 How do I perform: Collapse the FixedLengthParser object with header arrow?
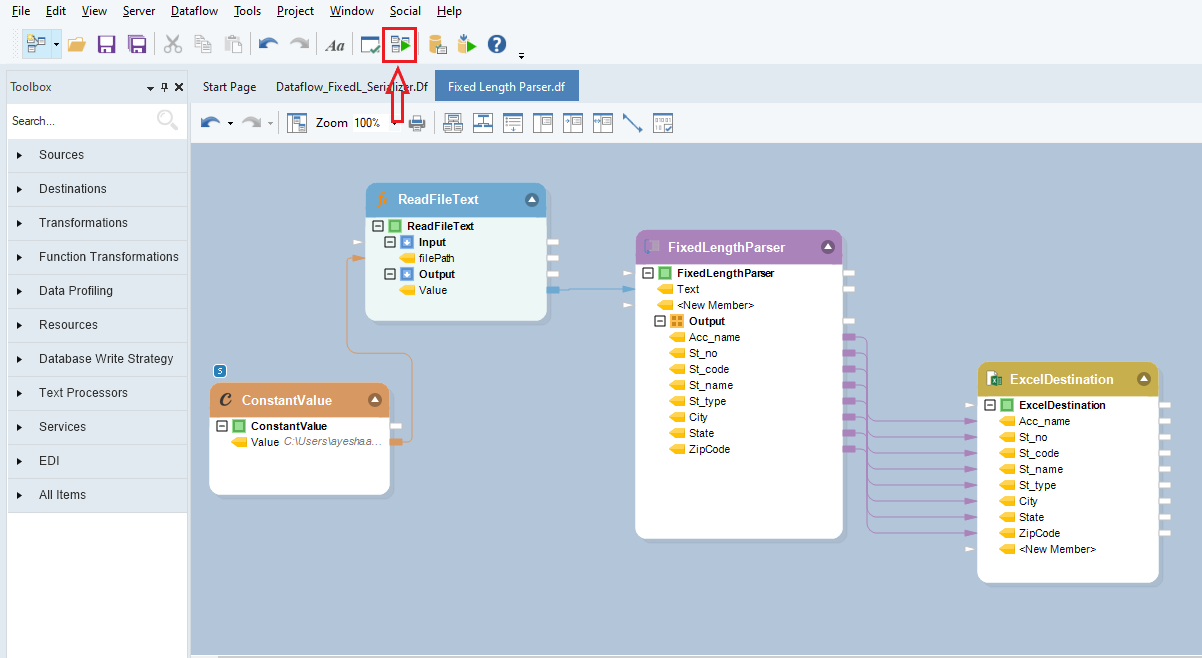tap(827, 247)
